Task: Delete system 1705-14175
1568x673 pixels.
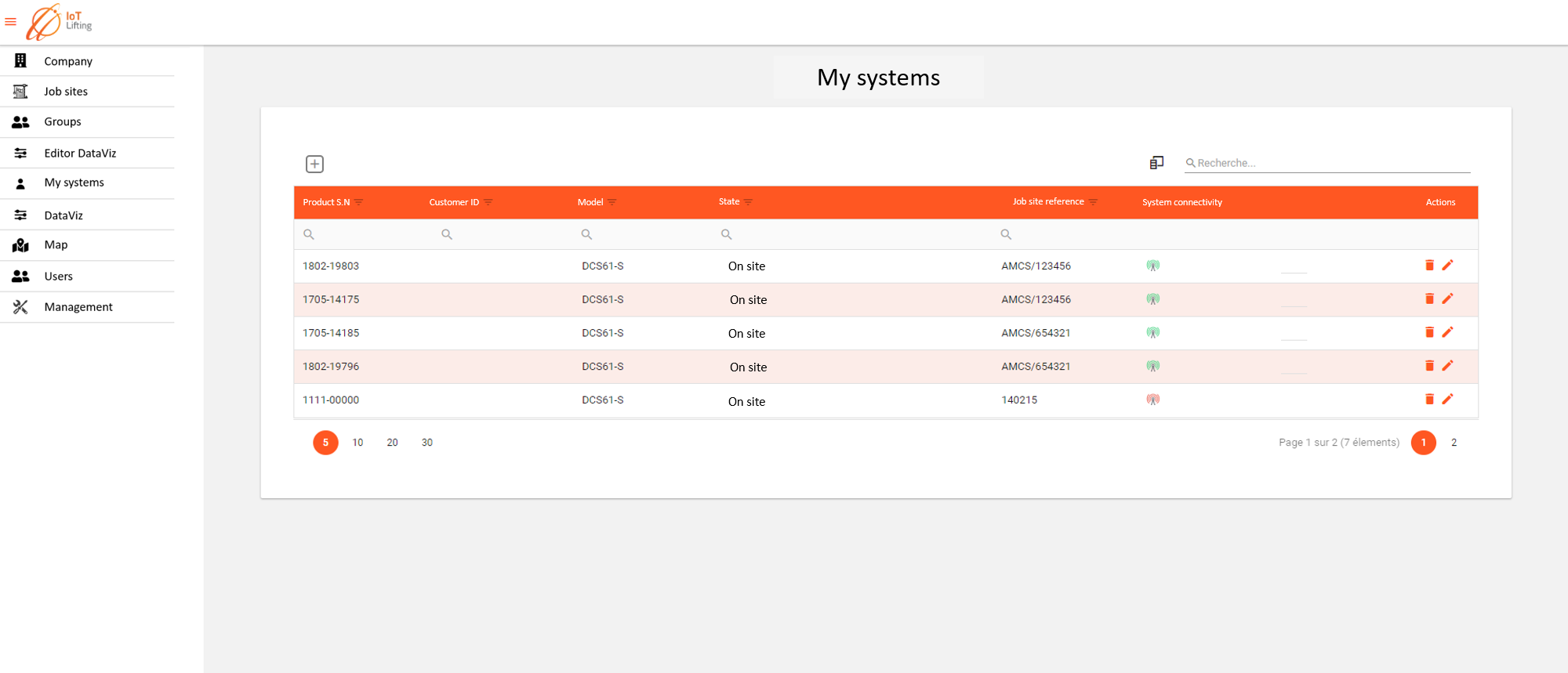Action: coord(1429,299)
